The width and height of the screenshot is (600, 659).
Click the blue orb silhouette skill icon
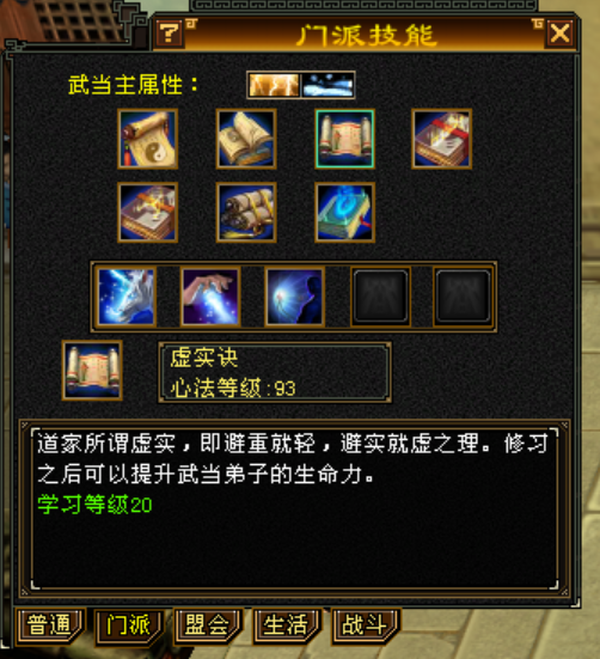(x=295, y=297)
